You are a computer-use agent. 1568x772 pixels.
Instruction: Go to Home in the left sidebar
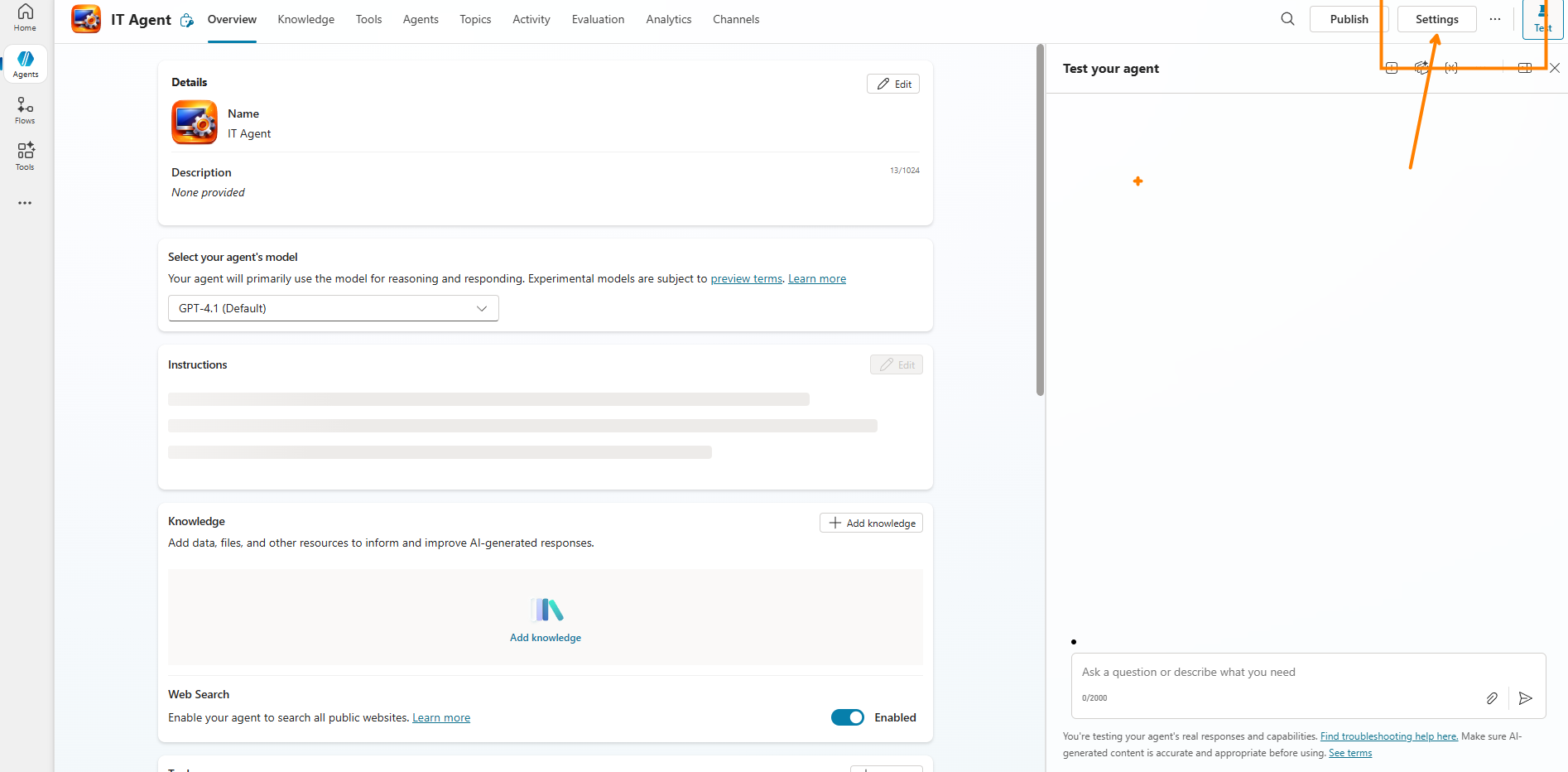point(25,17)
